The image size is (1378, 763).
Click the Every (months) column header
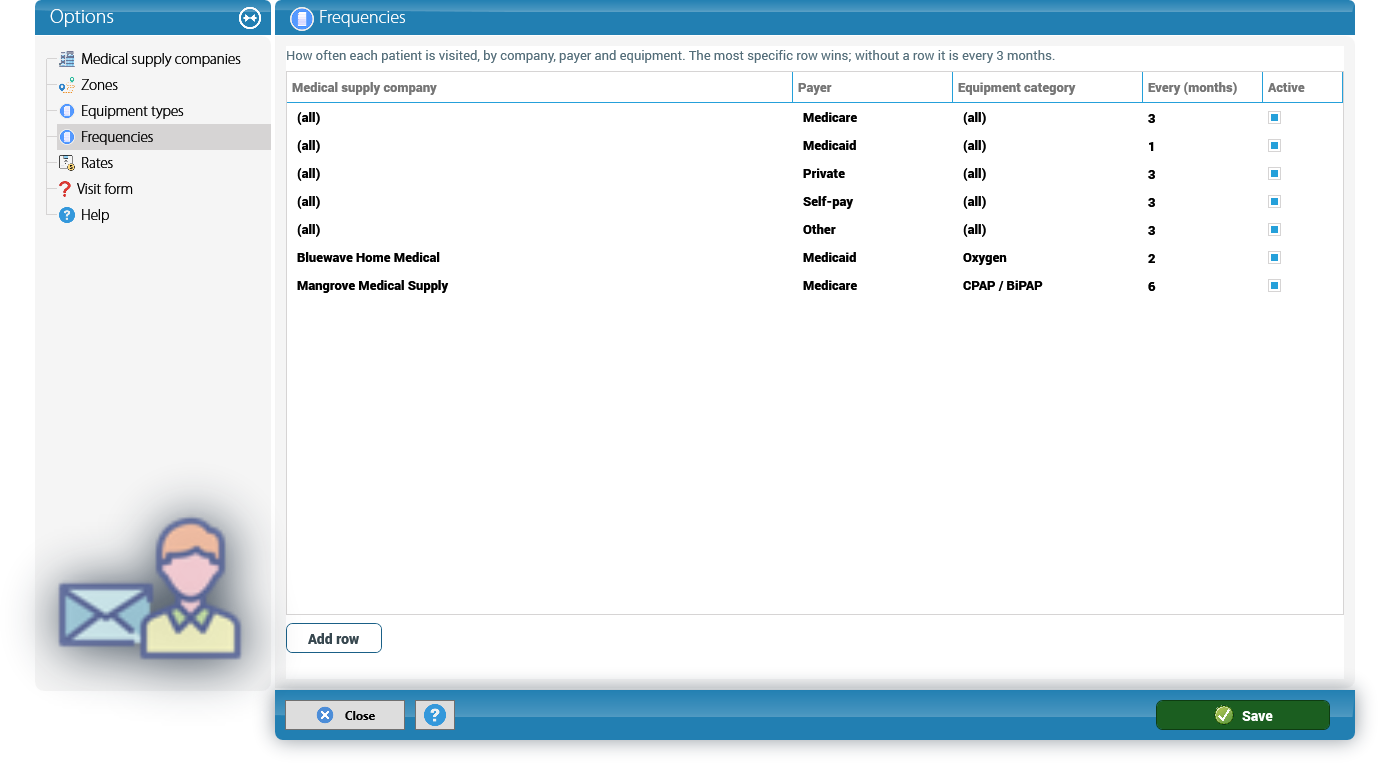[1203, 88]
